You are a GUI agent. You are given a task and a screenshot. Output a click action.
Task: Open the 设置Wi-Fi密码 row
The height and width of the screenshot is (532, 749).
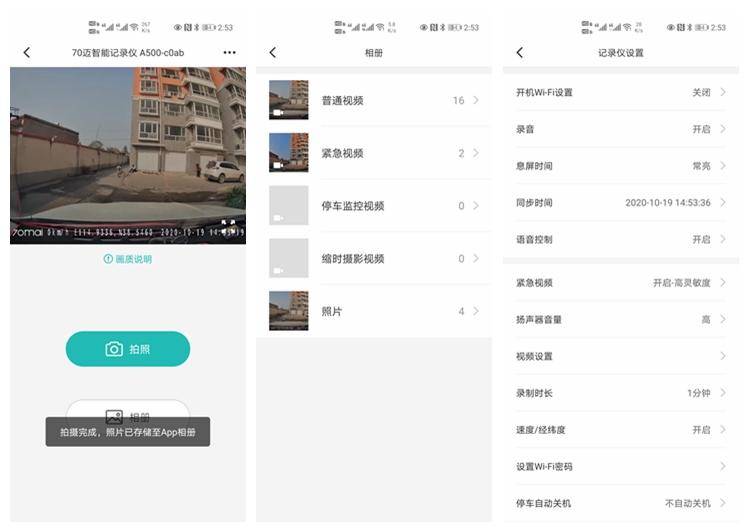(621, 467)
